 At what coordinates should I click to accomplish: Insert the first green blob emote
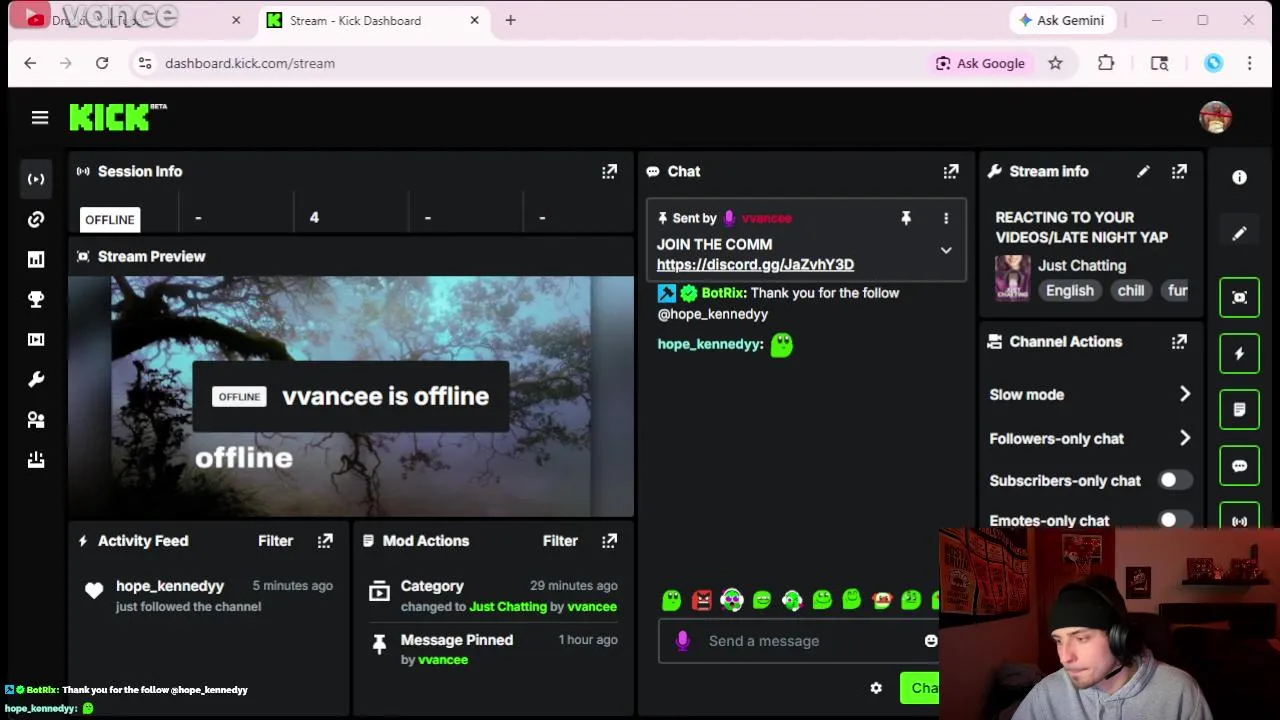(672, 600)
